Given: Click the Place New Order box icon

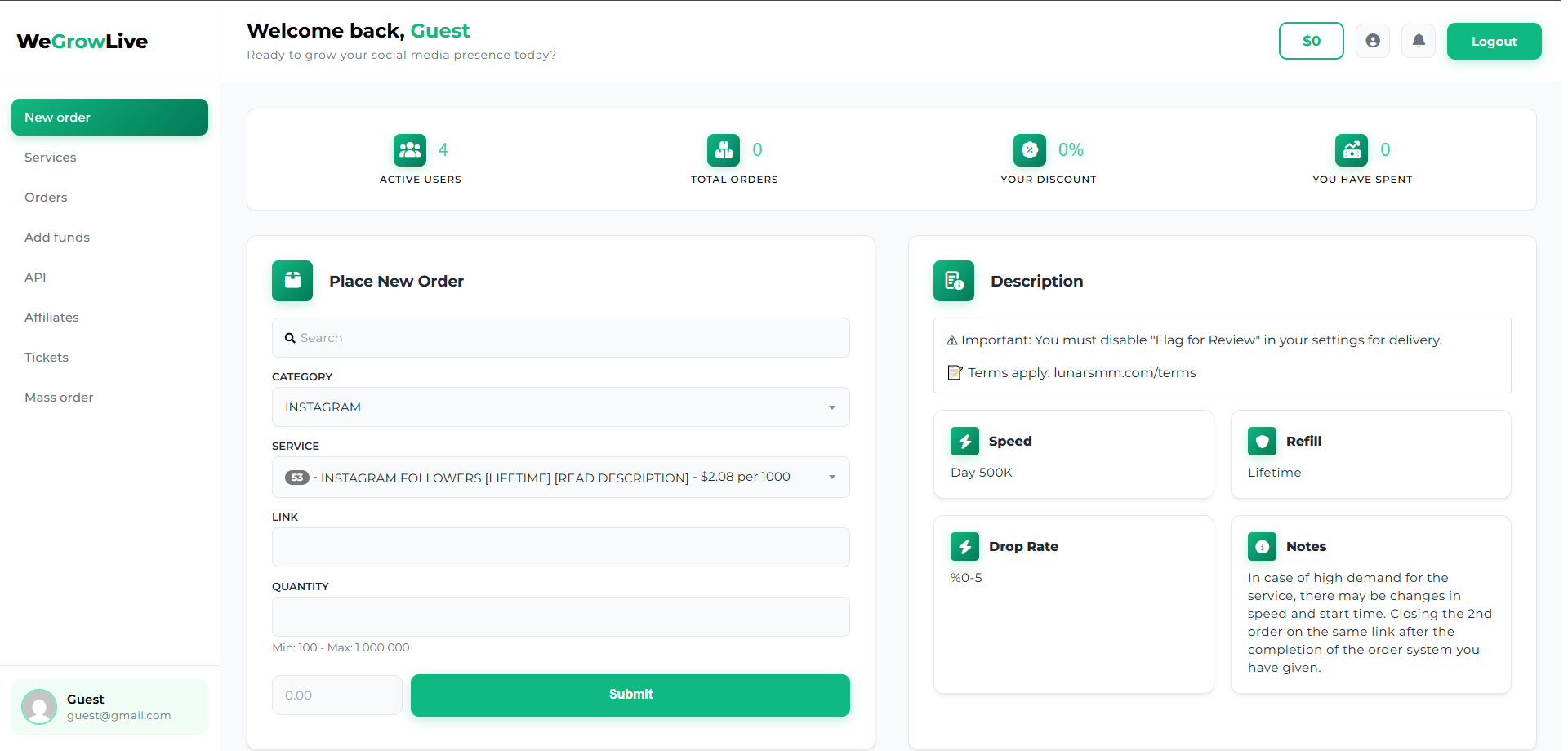Looking at the screenshot, I should (x=292, y=281).
